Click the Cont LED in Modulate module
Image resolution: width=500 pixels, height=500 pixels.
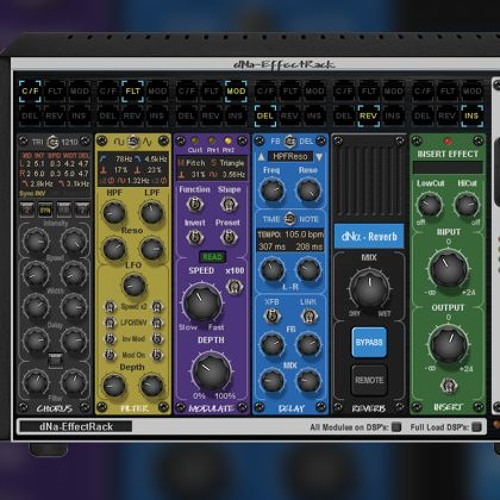click(195, 141)
